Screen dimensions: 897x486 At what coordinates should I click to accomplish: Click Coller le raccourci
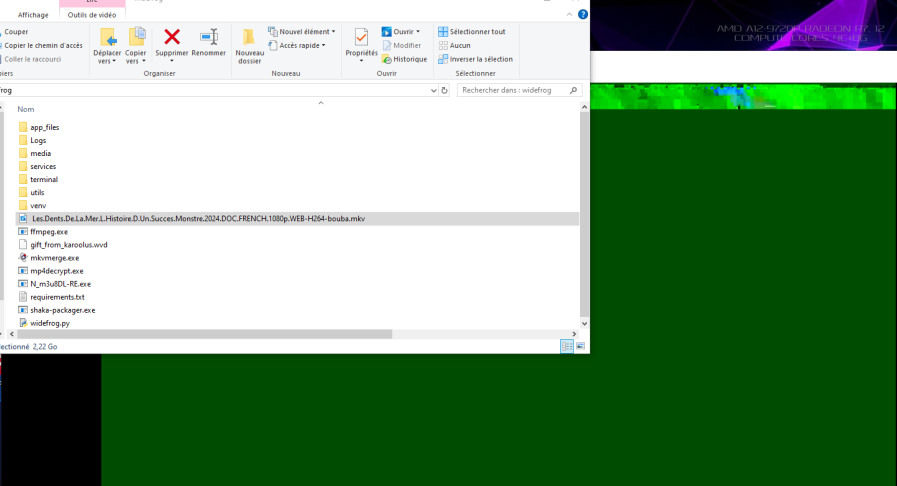(31, 59)
